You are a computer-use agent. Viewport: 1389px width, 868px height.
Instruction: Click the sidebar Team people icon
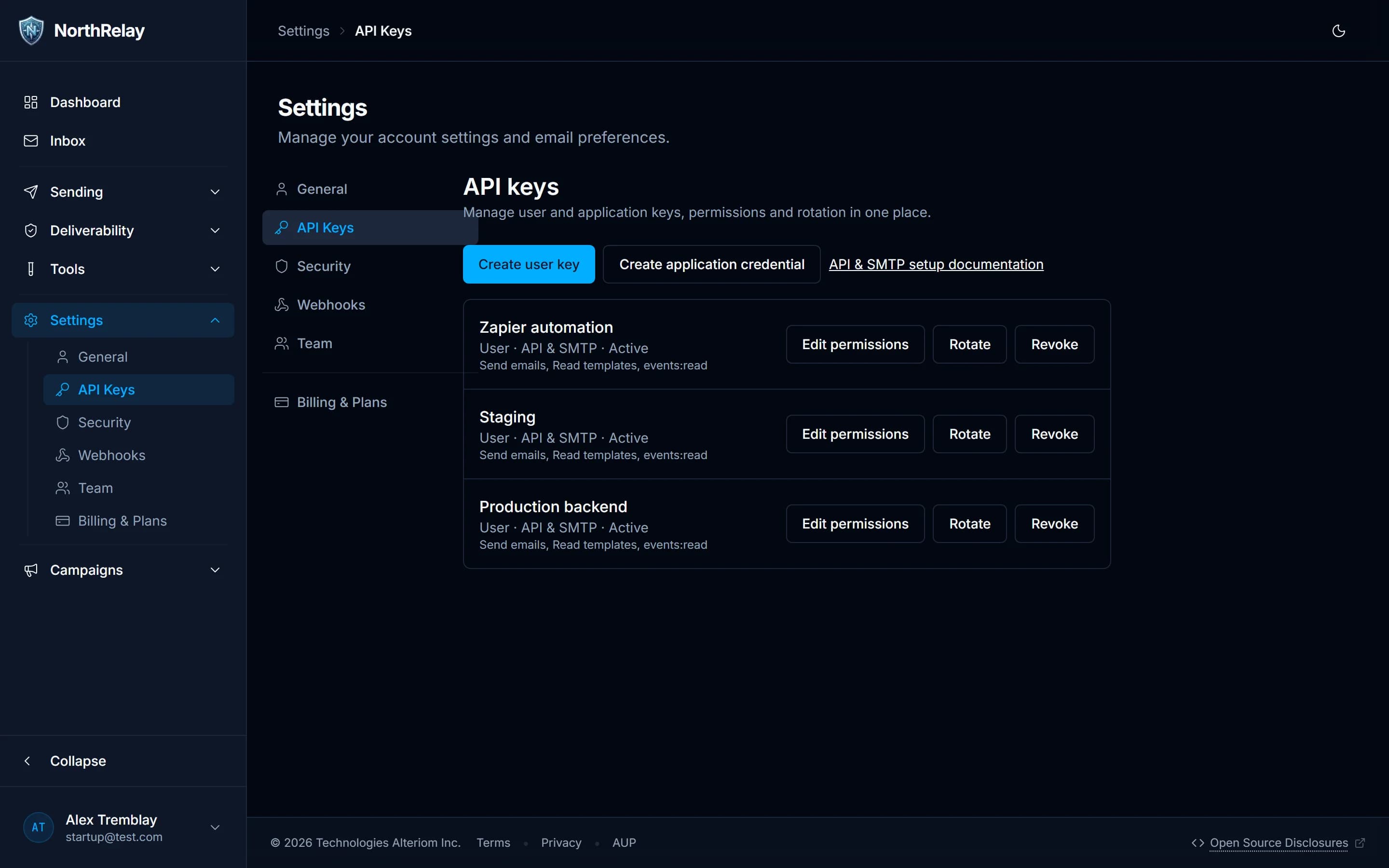tap(63, 488)
